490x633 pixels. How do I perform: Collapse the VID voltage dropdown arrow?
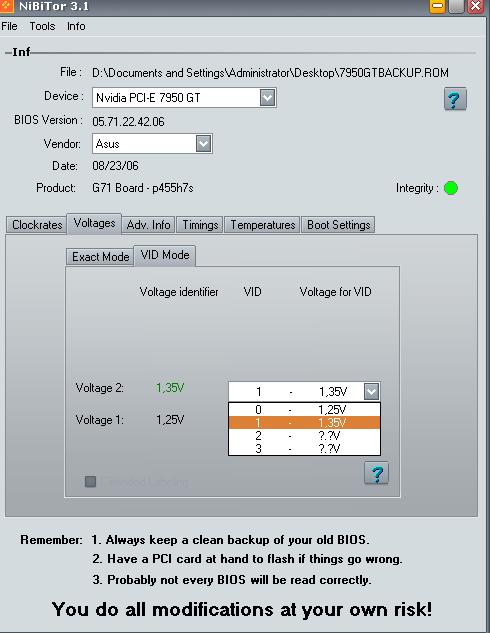(371, 391)
